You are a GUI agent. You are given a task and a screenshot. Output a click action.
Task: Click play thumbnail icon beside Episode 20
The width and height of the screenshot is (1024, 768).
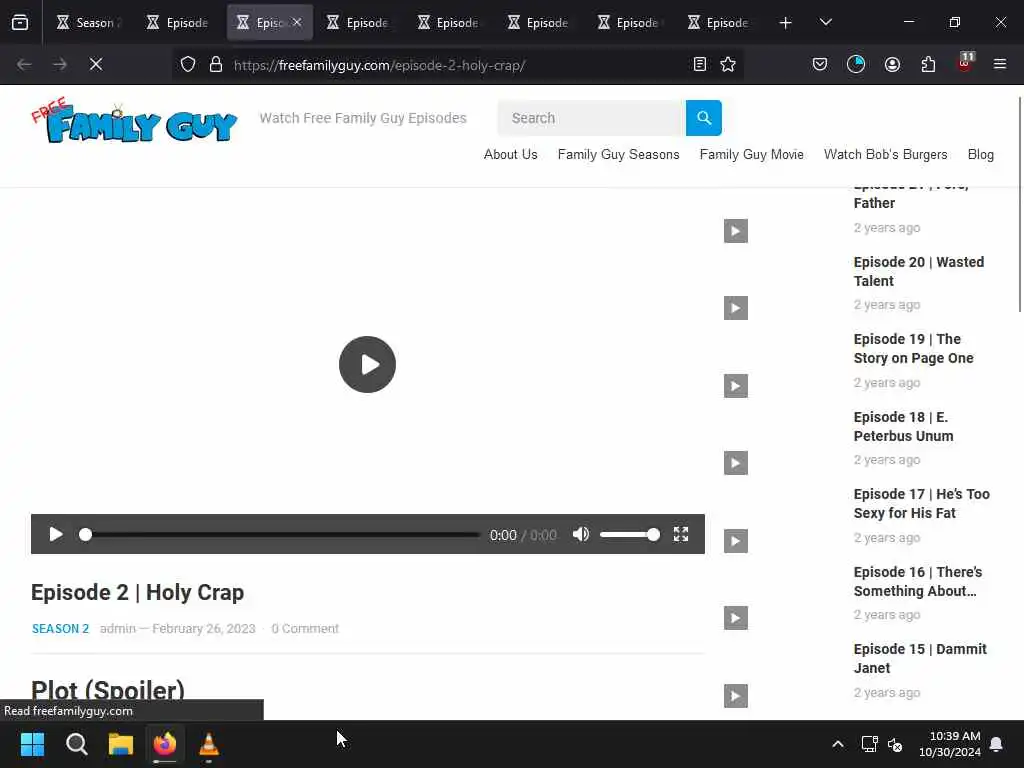tap(736, 308)
